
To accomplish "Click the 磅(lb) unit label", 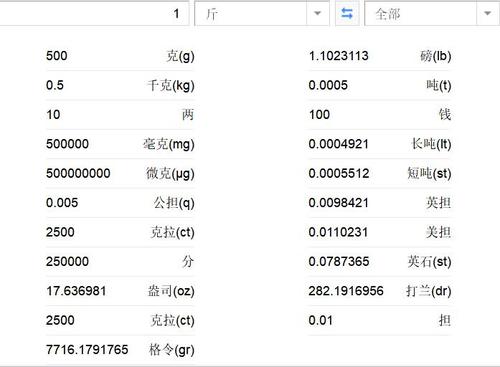I will point(435,56).
